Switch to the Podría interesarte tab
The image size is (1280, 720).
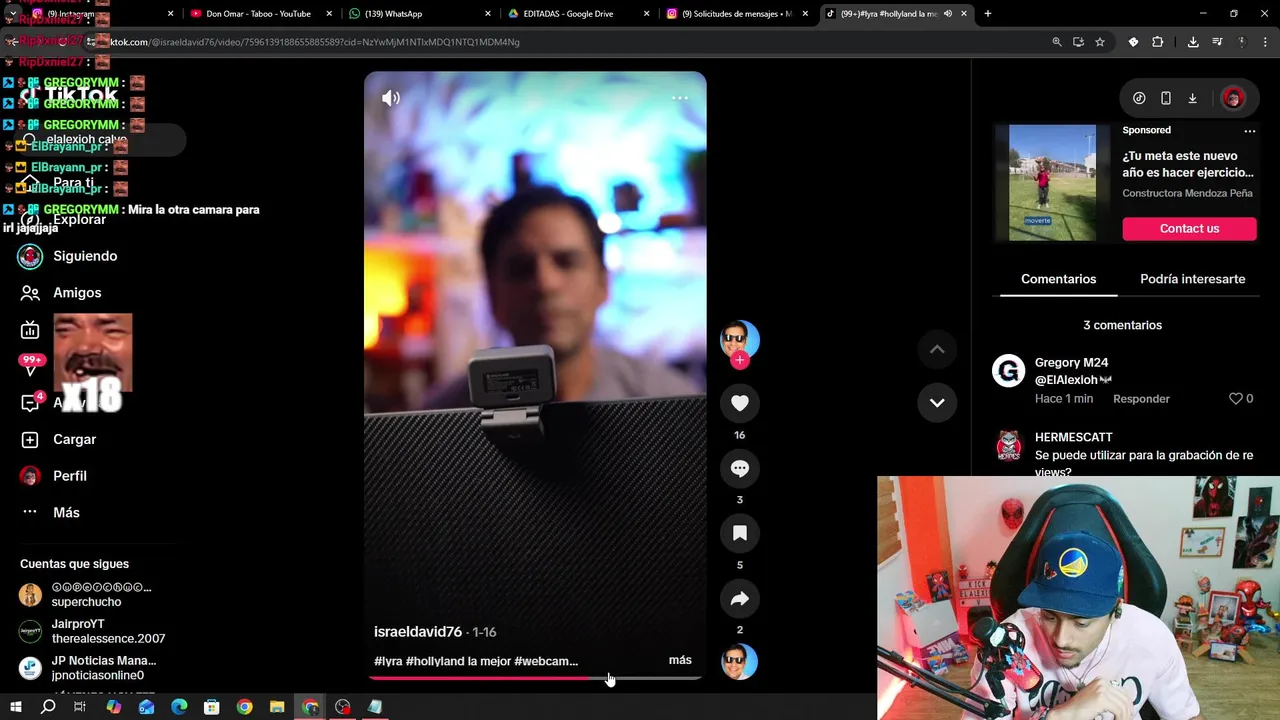(1192, 279)
